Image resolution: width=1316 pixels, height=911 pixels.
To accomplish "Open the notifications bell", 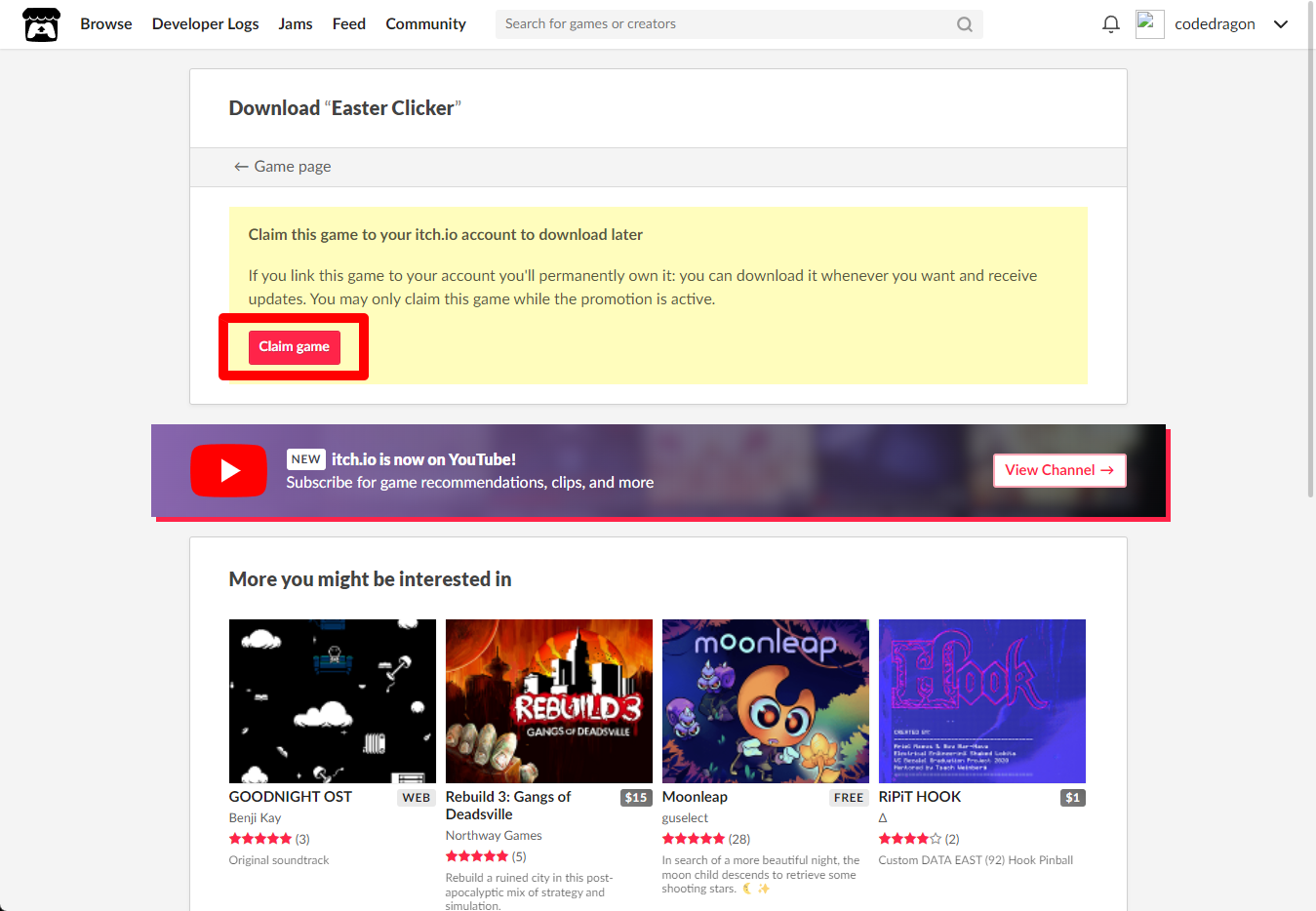I will (1110, 24).
